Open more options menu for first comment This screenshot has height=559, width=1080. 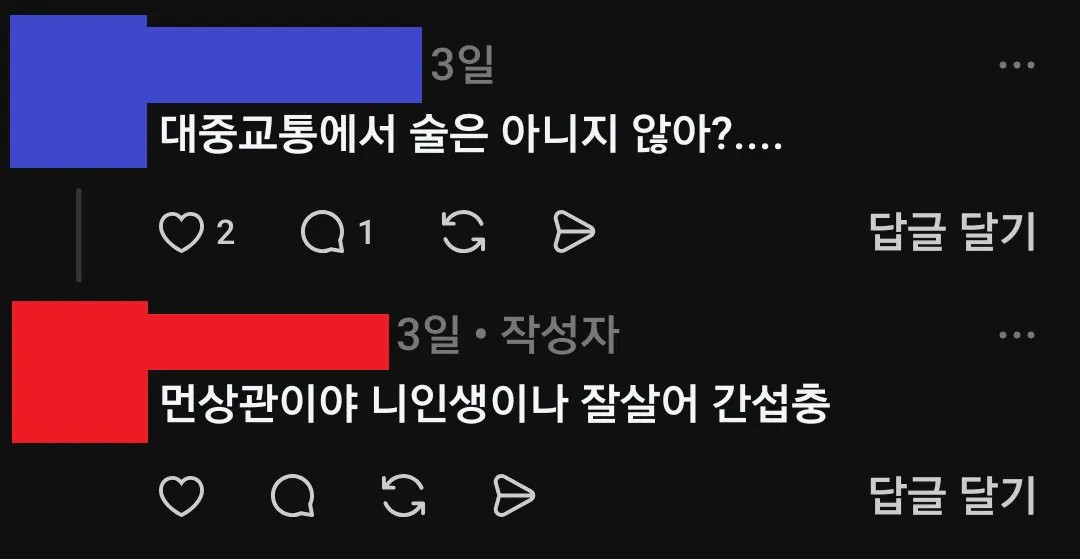[1017, 65]
